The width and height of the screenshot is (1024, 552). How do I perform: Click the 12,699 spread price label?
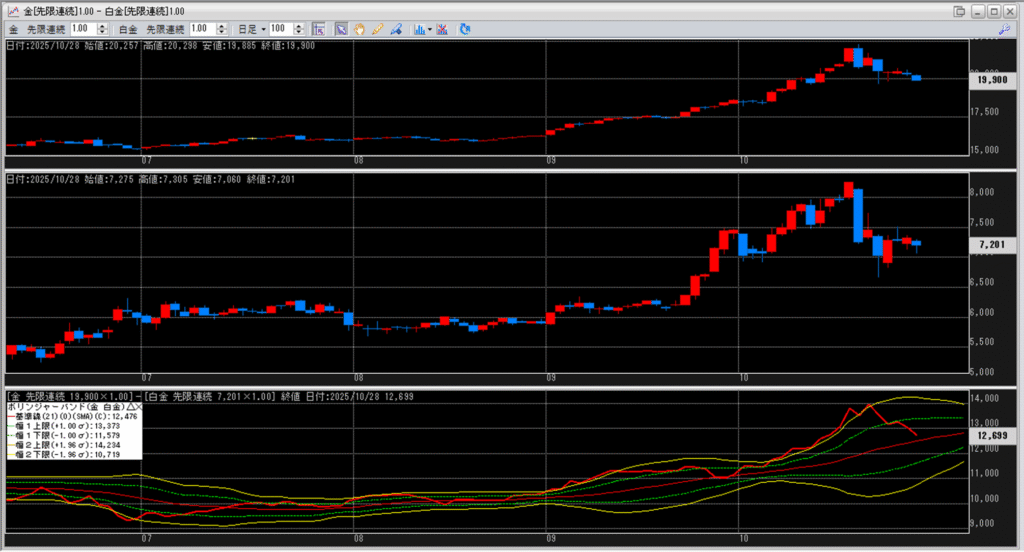pos(990,436)
